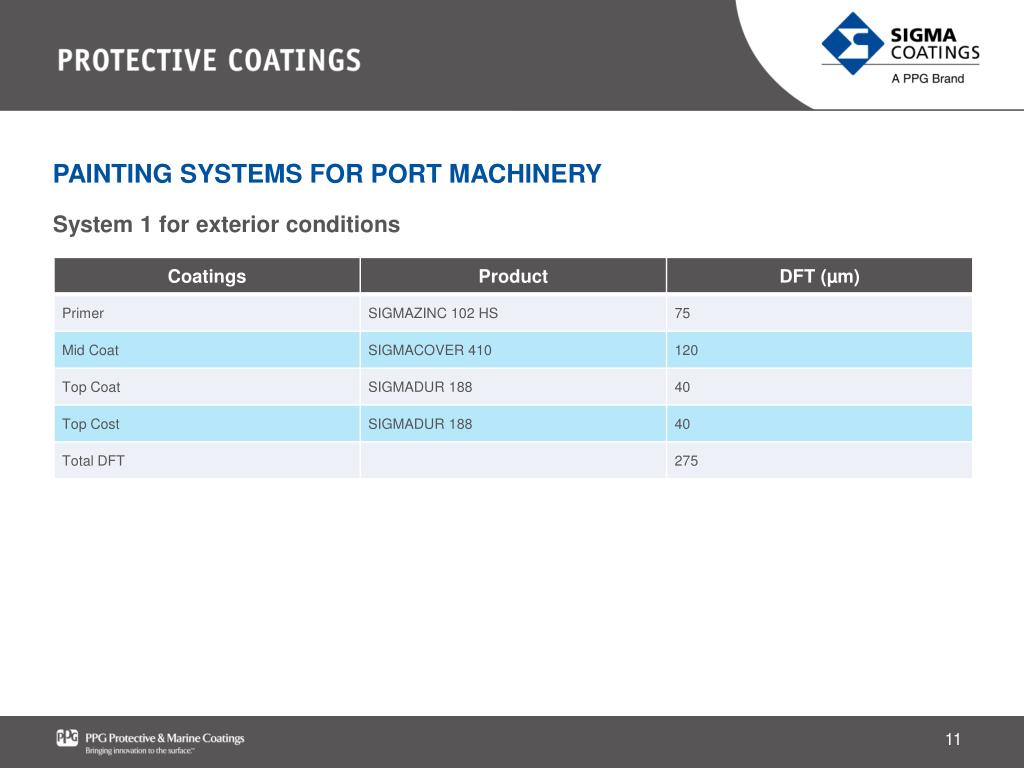The width and height of the screenshot is (1024, 768).
Task: Select the PROTECTIVE COATINGS header title
Action: tap(209, 60)
